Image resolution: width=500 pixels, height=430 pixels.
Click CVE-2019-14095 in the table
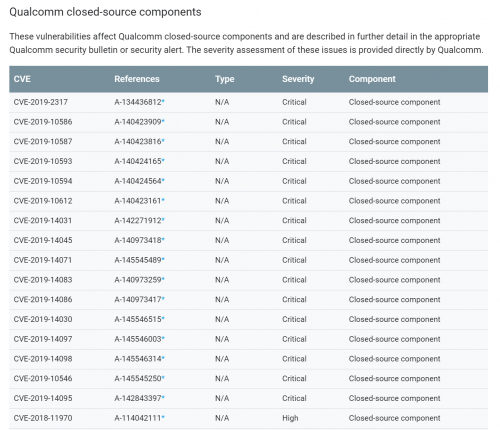point(43,398)
